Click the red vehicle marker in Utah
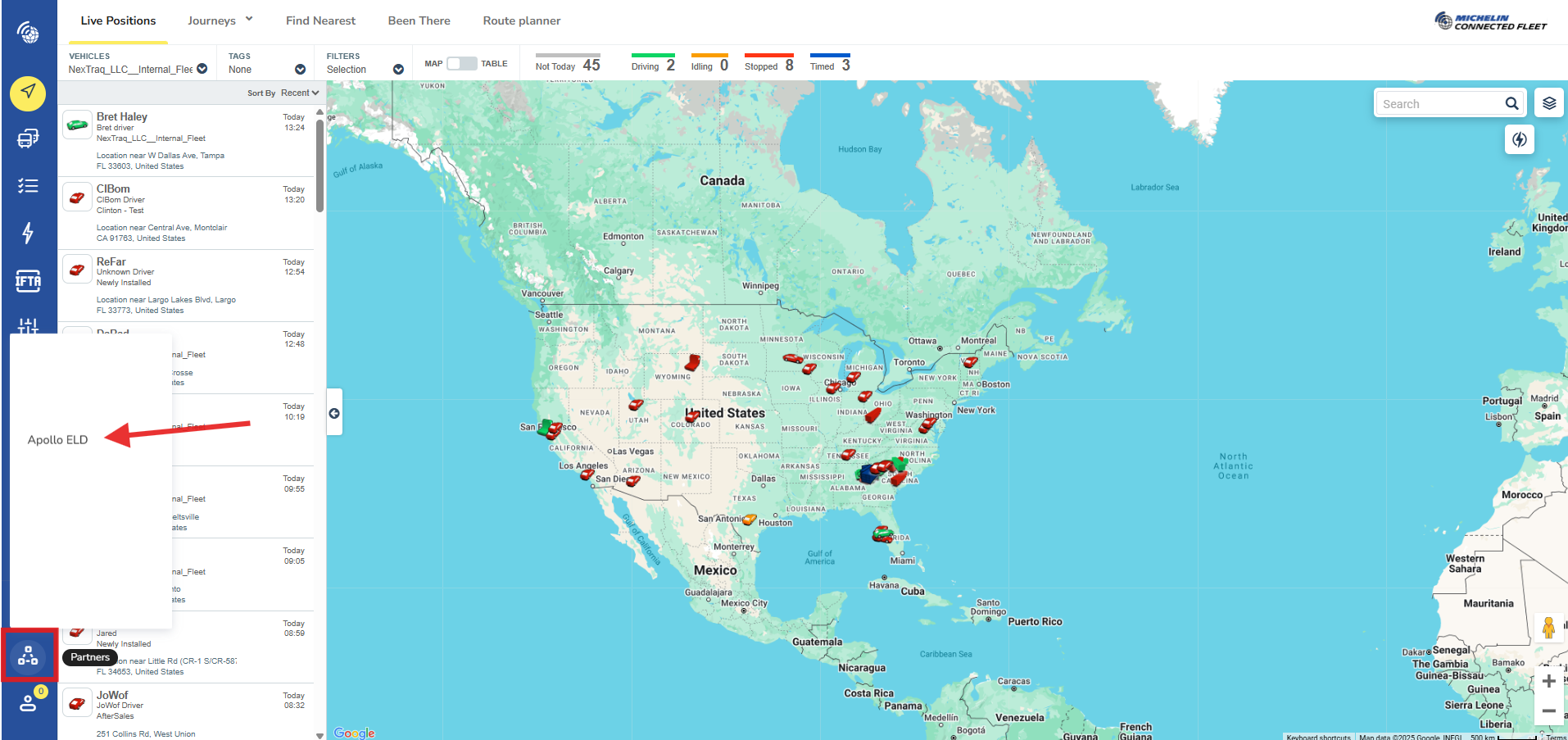The width and height of the screenshot is (1568, 740). tap(635, 405)
